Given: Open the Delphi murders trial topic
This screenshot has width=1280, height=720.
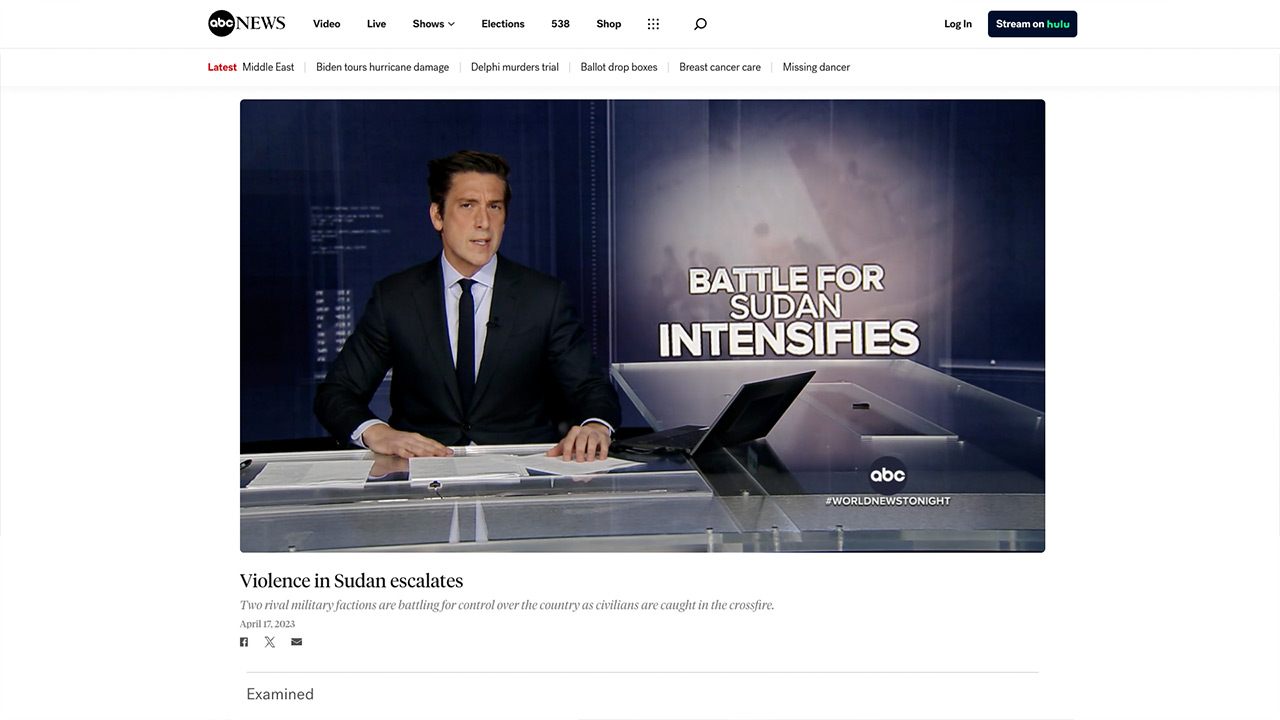Looking at the screenshot, I should [515, 67].
